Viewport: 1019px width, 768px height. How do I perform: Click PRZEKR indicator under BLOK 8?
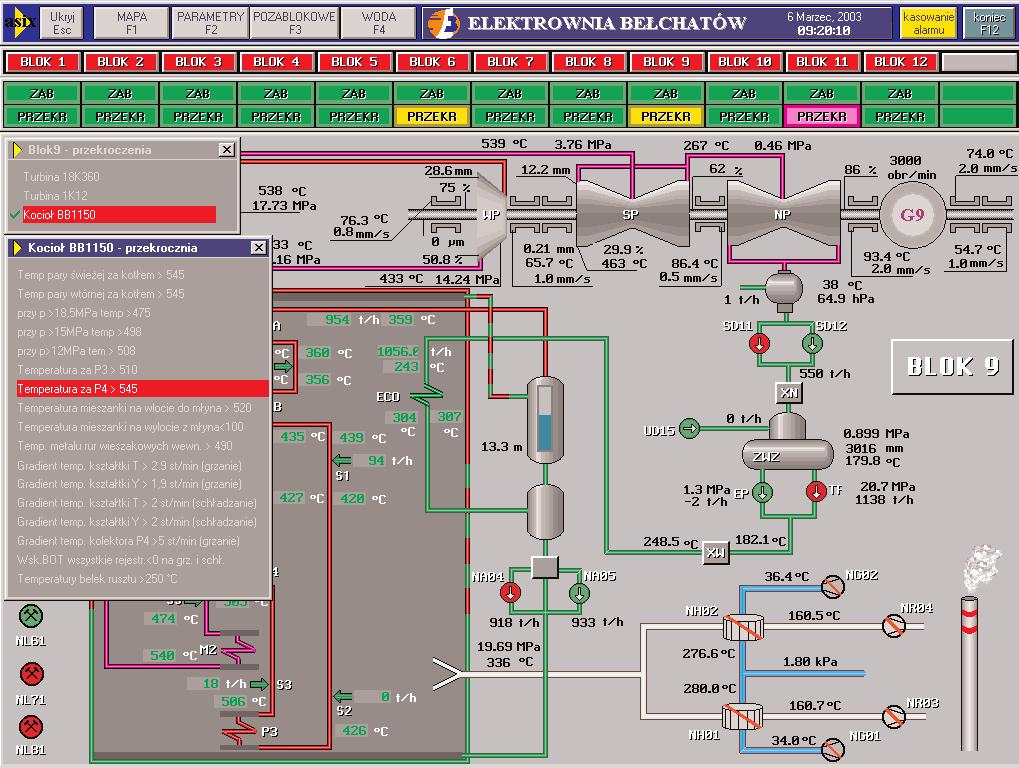click(588, 117)
